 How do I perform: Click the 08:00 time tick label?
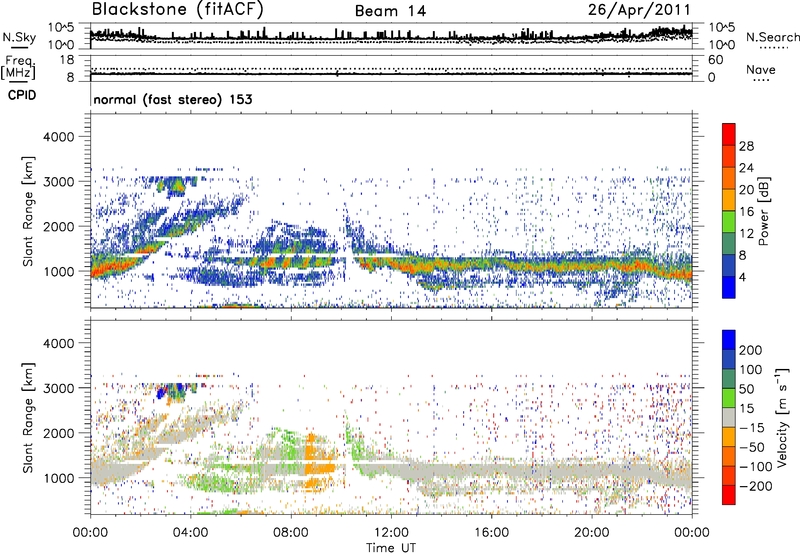tap(291, 533)
